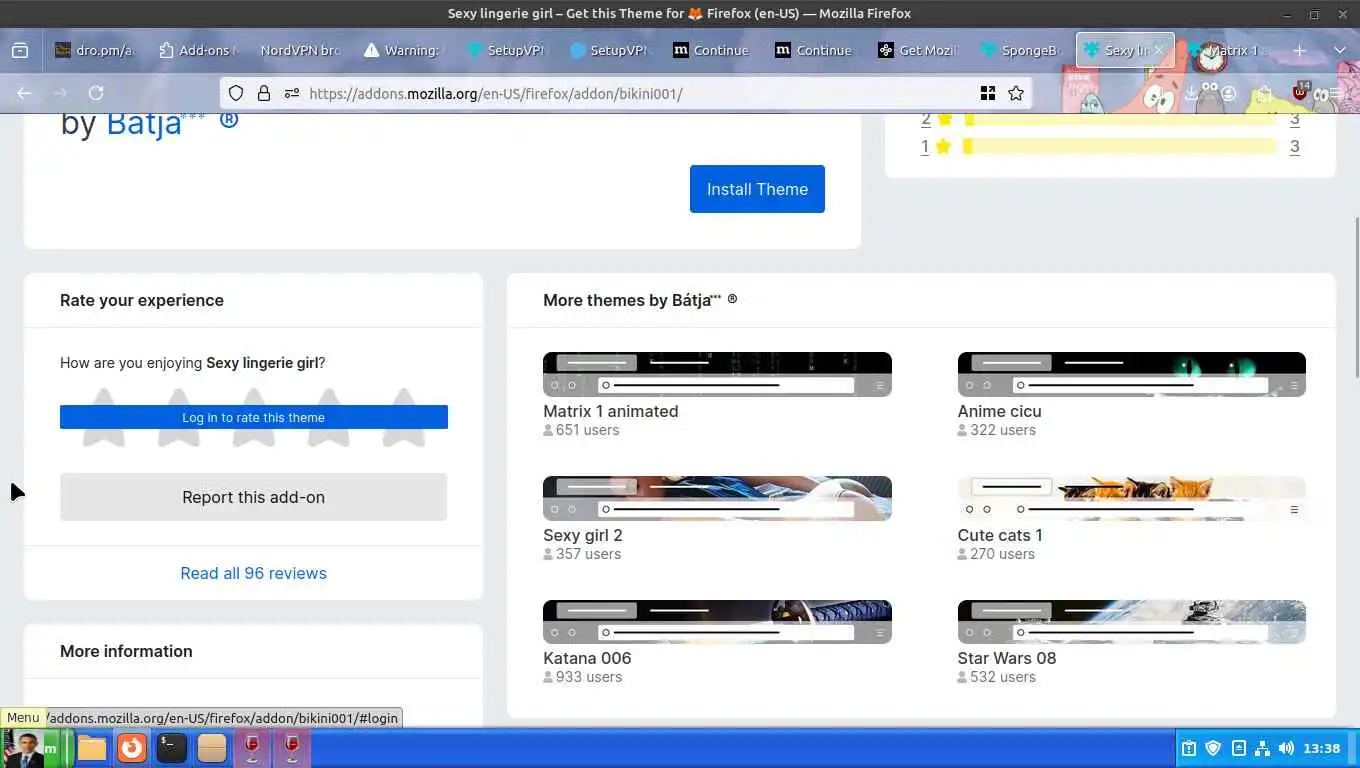1360x768 pixels.
Task: Open the Cute cats 1 theme preview
Action: [1132, 498]
